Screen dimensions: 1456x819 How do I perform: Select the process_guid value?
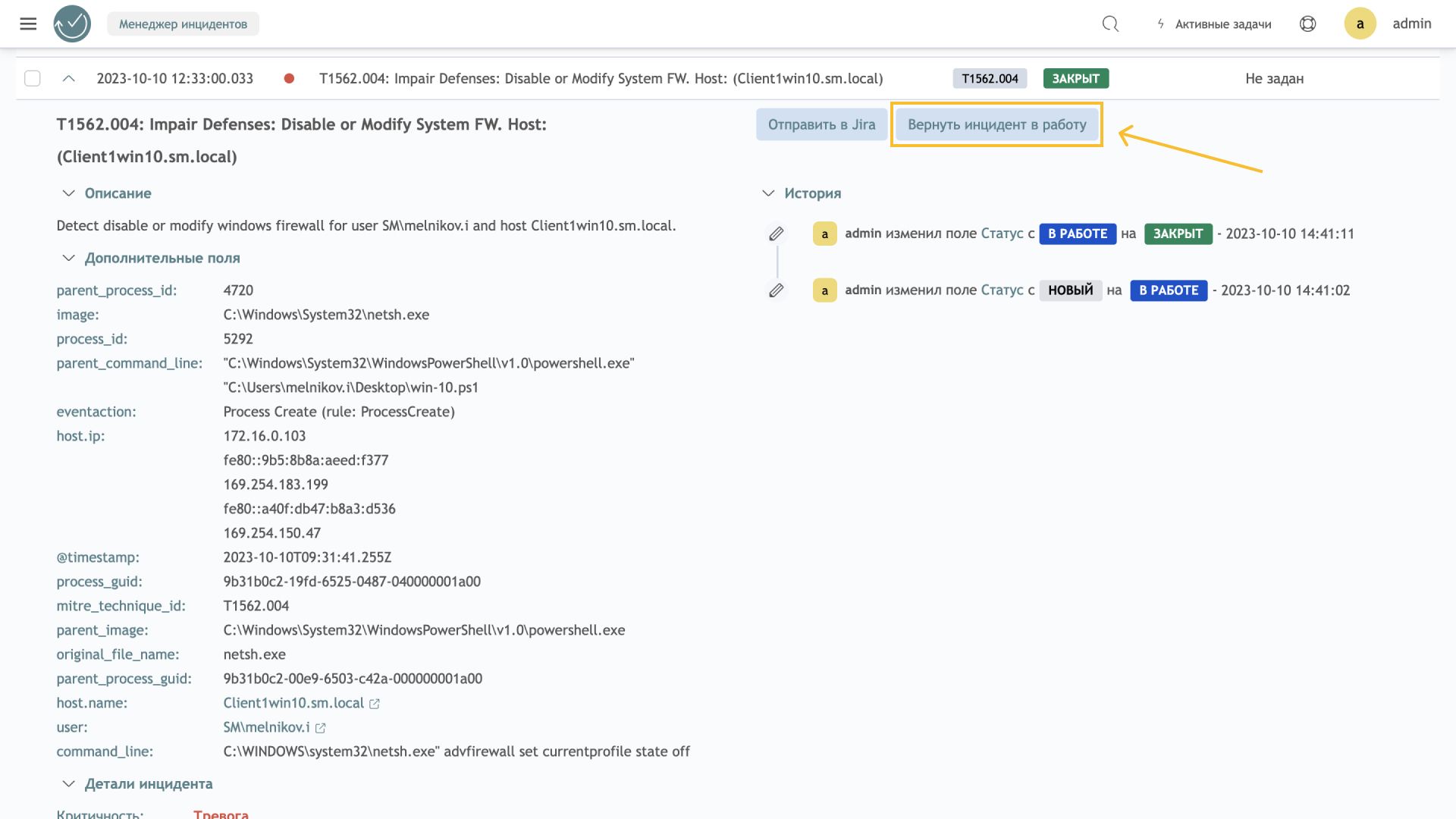click(352, 582)
